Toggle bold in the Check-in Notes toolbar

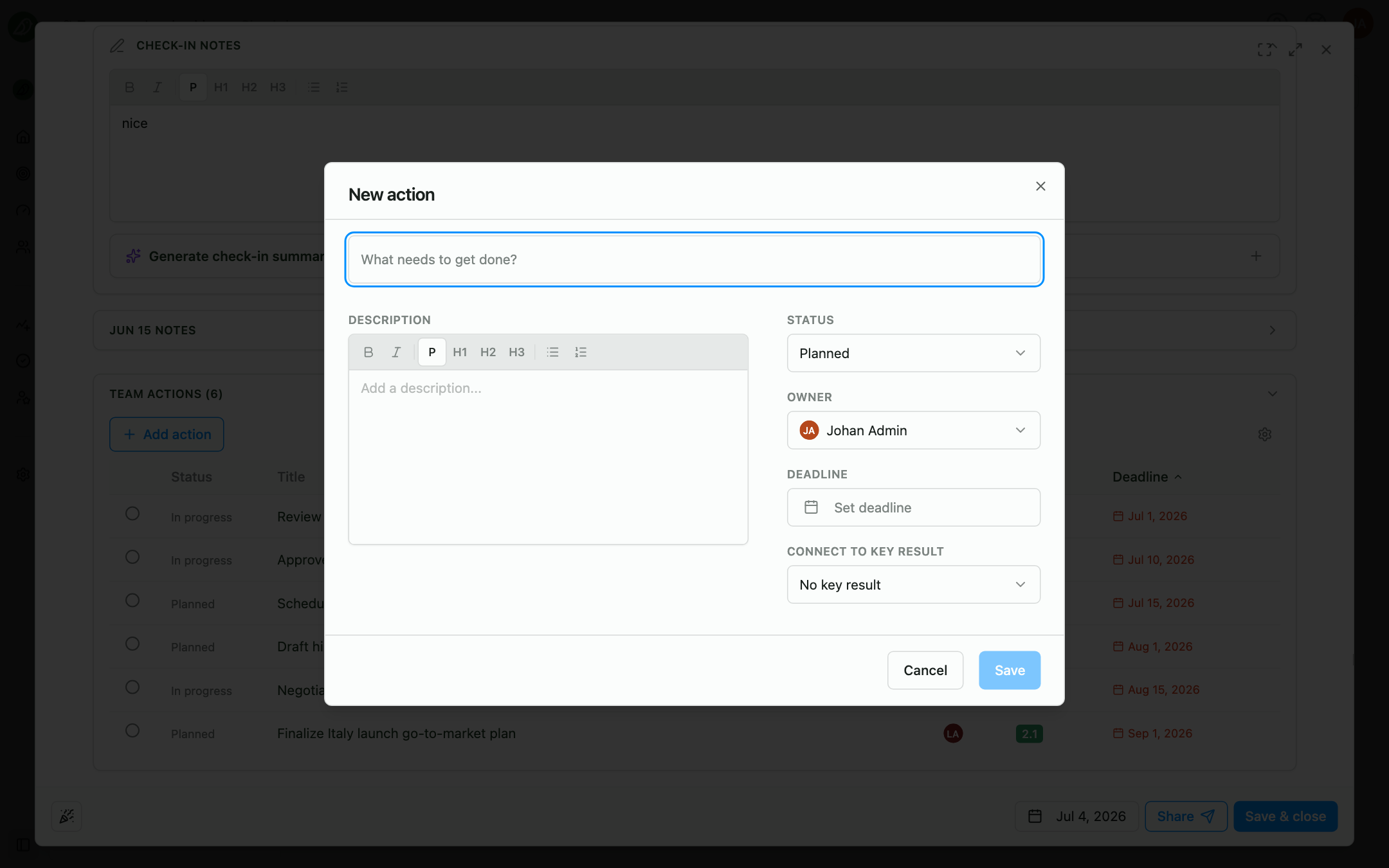pos(129,87)
